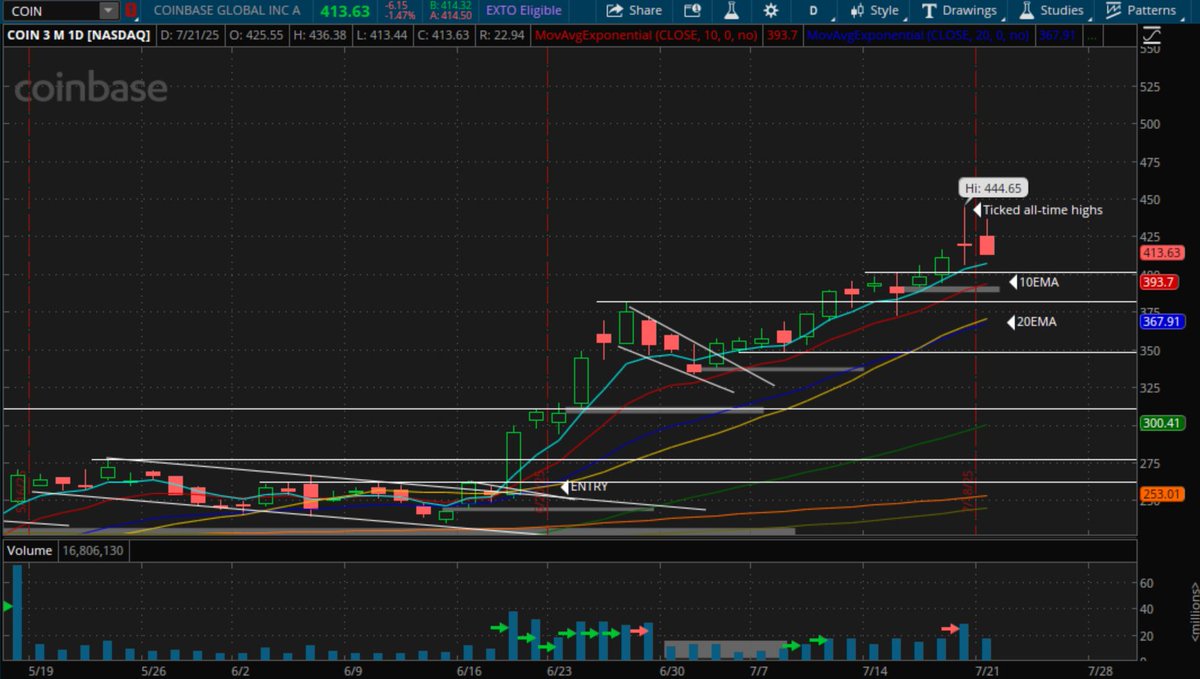Open the Drawings menu
The image size is (1200, 679).
click(x=959, y=11)
